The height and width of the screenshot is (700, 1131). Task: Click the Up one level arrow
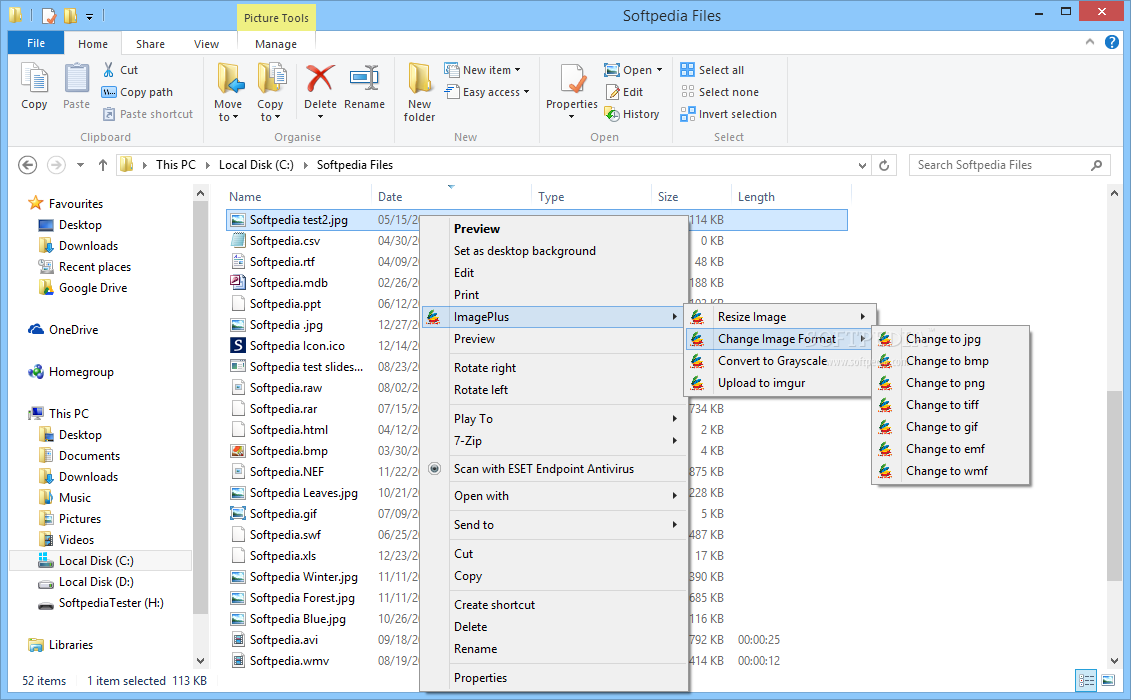pyautogui.click(x=102, y=165)
